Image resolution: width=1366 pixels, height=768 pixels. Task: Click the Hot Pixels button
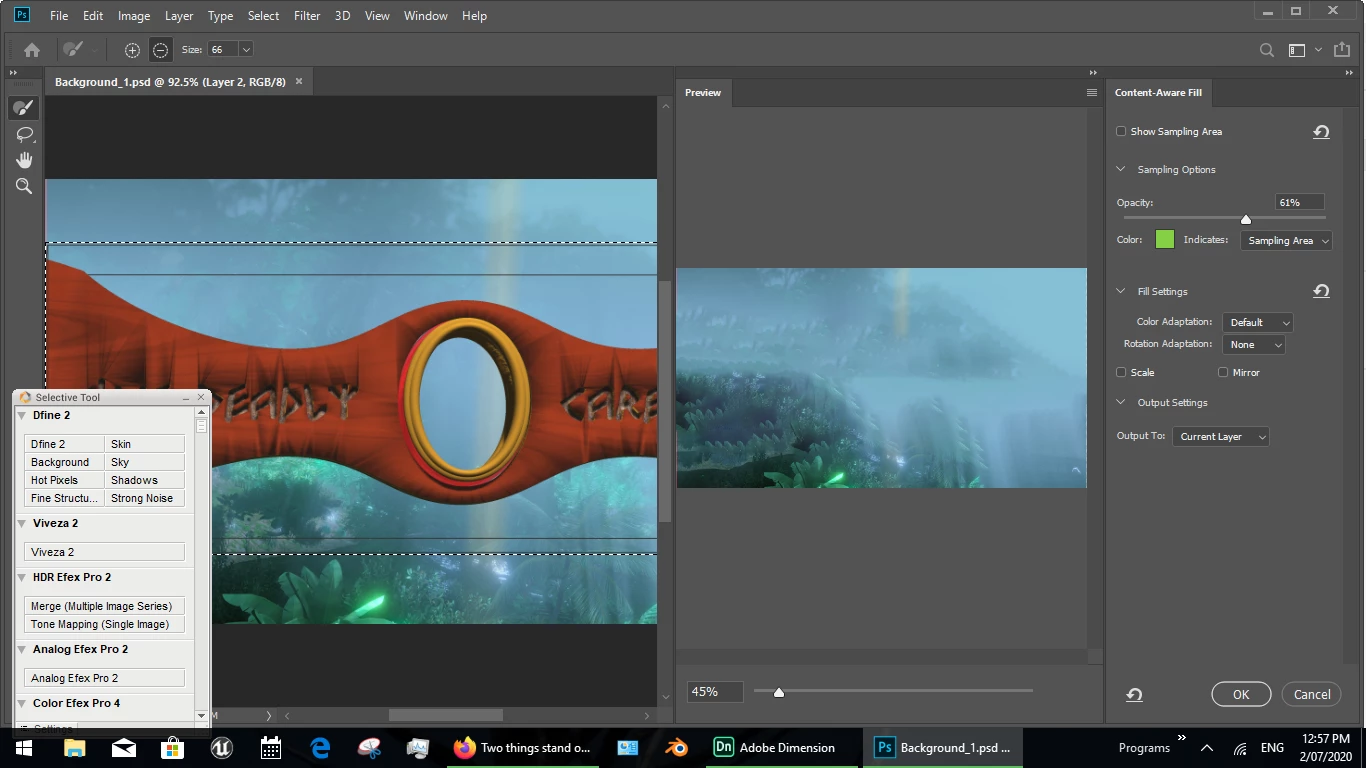coord(64,480)
